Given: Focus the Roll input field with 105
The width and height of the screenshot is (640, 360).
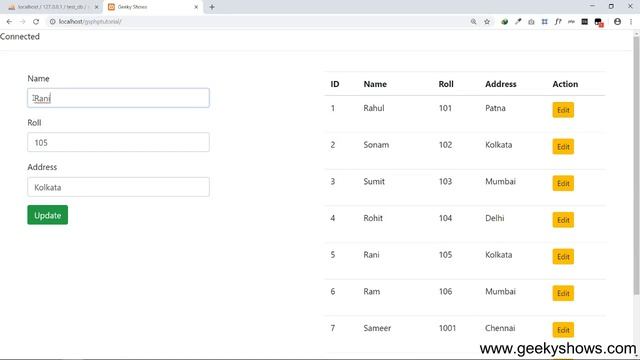Looking at the screenshot, I should pyautogui.click(x=118, y=142).
